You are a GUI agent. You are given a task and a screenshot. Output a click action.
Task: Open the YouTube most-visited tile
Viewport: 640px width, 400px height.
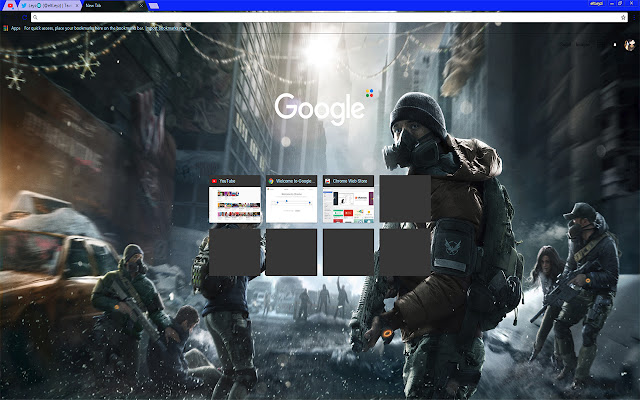click(x=235, y=199)
